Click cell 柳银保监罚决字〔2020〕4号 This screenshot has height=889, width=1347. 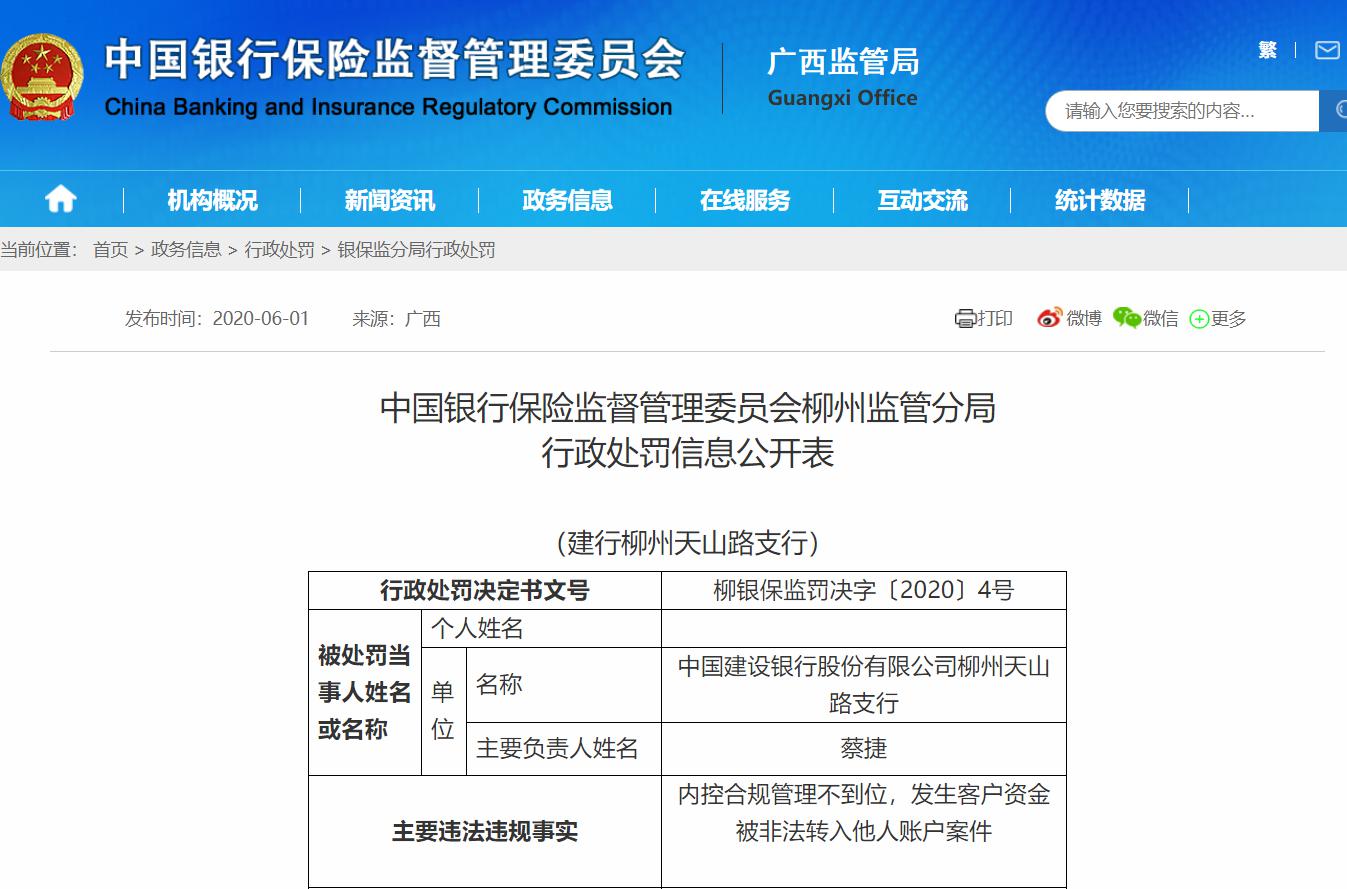[864, 591]
